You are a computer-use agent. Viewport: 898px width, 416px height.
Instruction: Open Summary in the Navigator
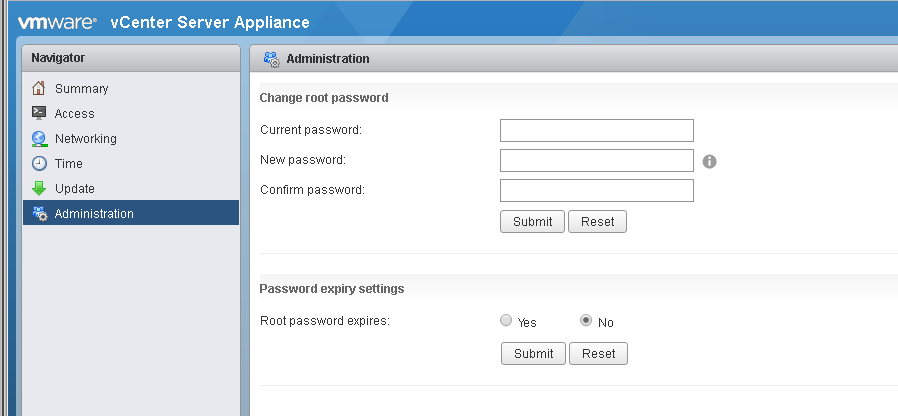coord(131,88)
